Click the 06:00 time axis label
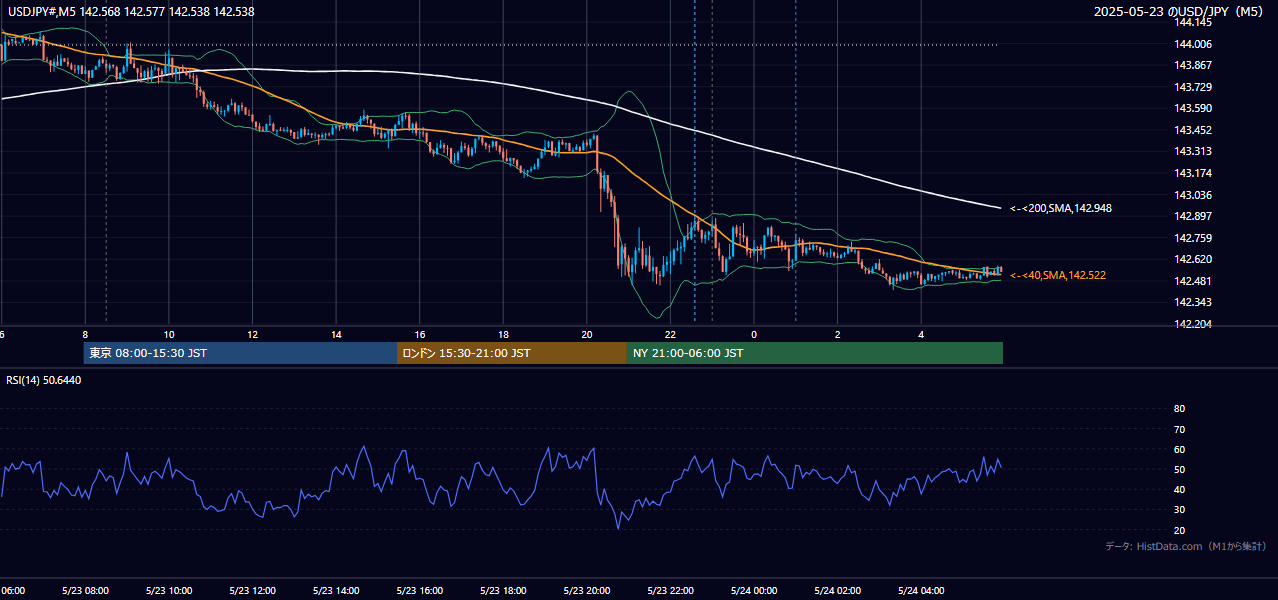The height and width of the screenshot is (600, 1278). coord(12,591)
